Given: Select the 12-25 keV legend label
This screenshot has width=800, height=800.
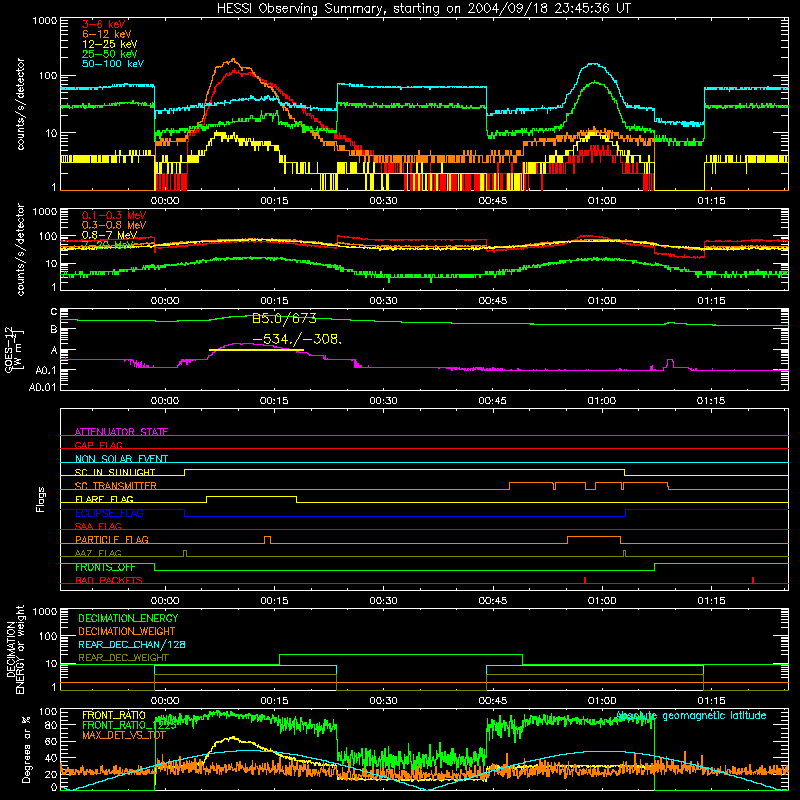Looking at the screenshot, I should (x=110, y=44).
